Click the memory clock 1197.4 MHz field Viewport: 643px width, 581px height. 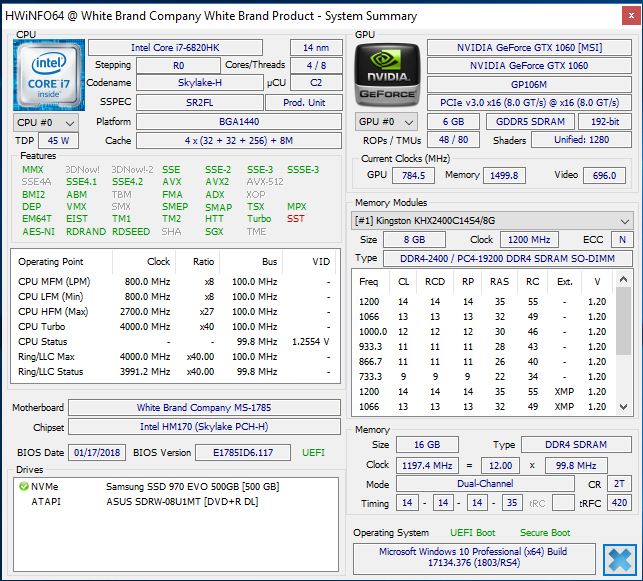427,466
